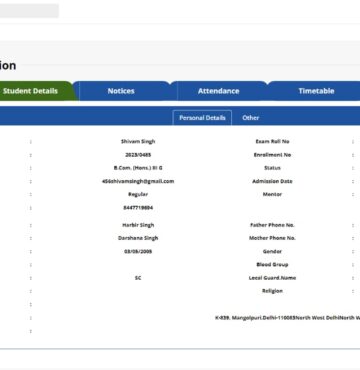The image size is (360, 370).
Task: Click course B.Com. (Hons.) III G
Action: [138, 168]
